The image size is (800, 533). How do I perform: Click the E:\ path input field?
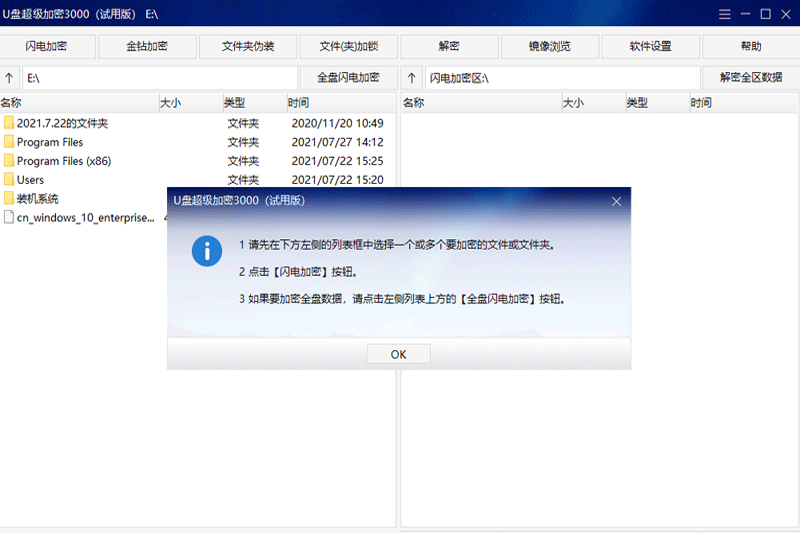pyautogui.click(x=160, y=78)
